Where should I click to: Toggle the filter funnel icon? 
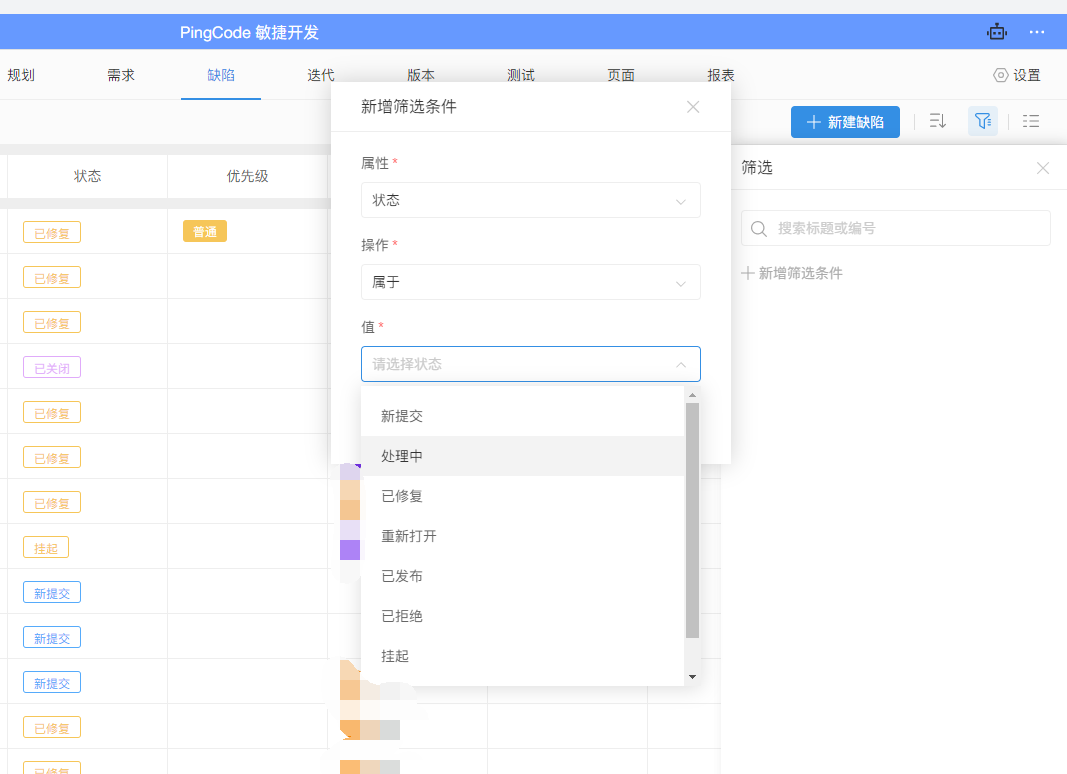point(983,122)
